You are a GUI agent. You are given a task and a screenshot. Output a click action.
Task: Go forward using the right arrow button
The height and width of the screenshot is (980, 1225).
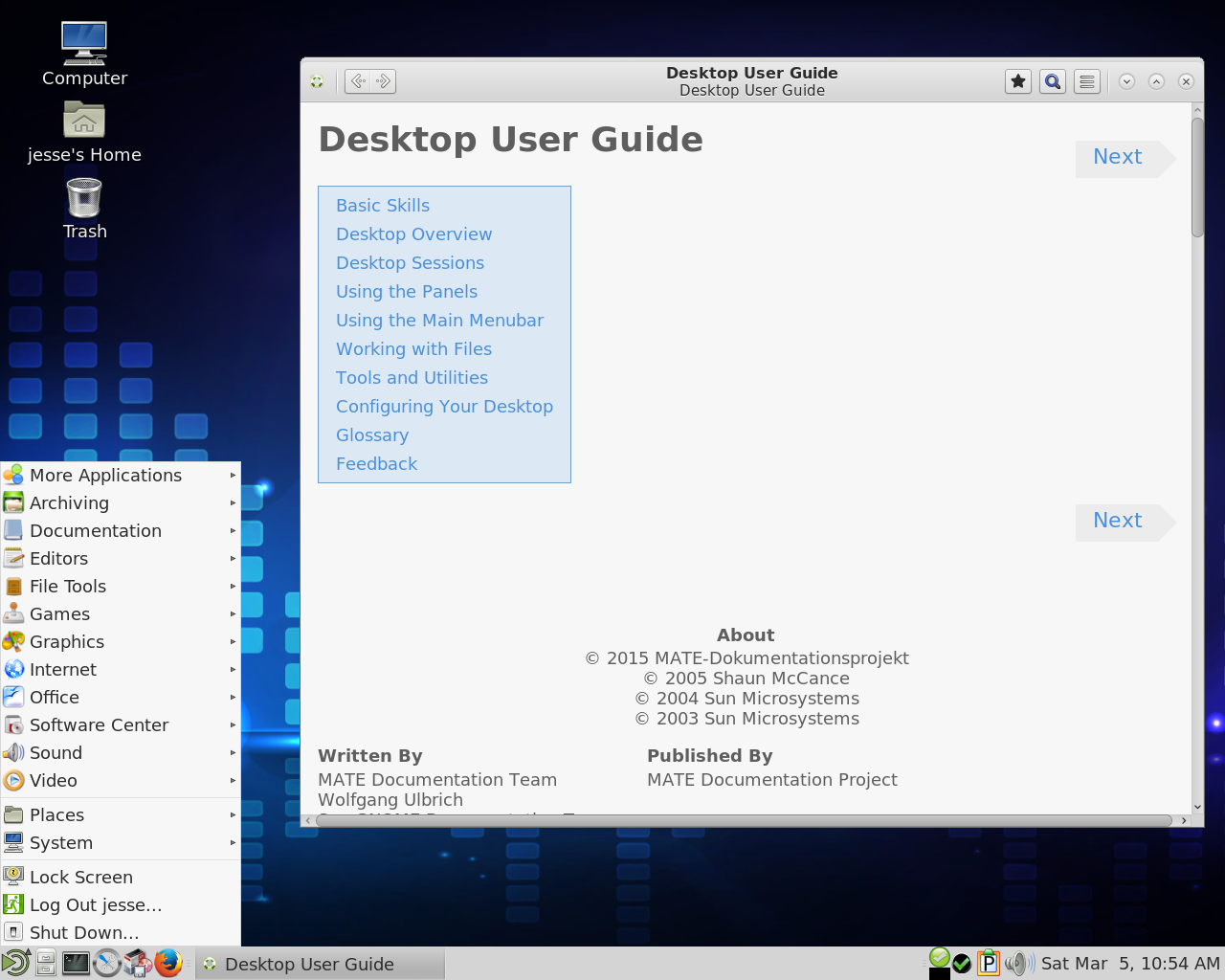383,81
